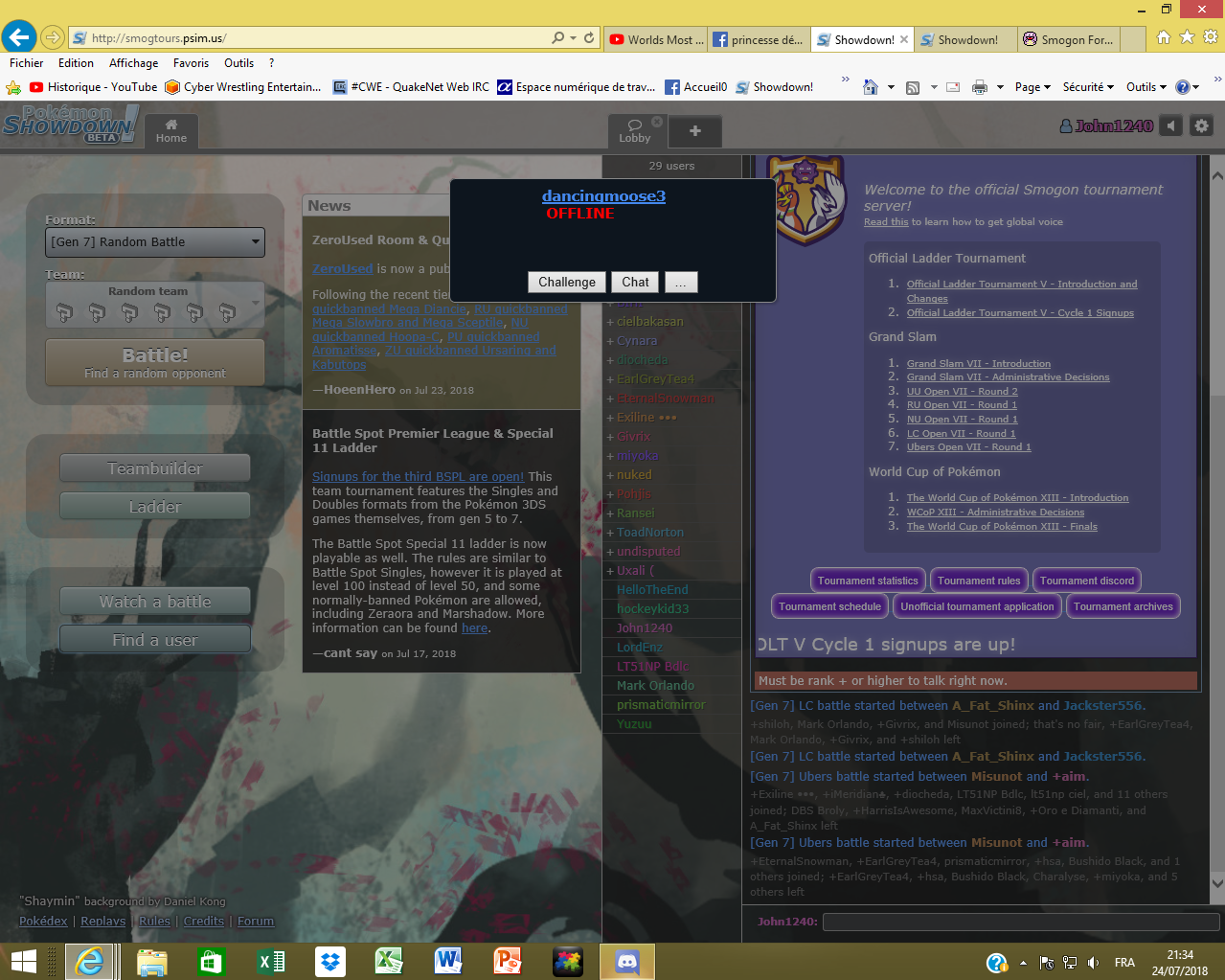Click the Find a user button
1225x980 pixels.
[155, 640]
